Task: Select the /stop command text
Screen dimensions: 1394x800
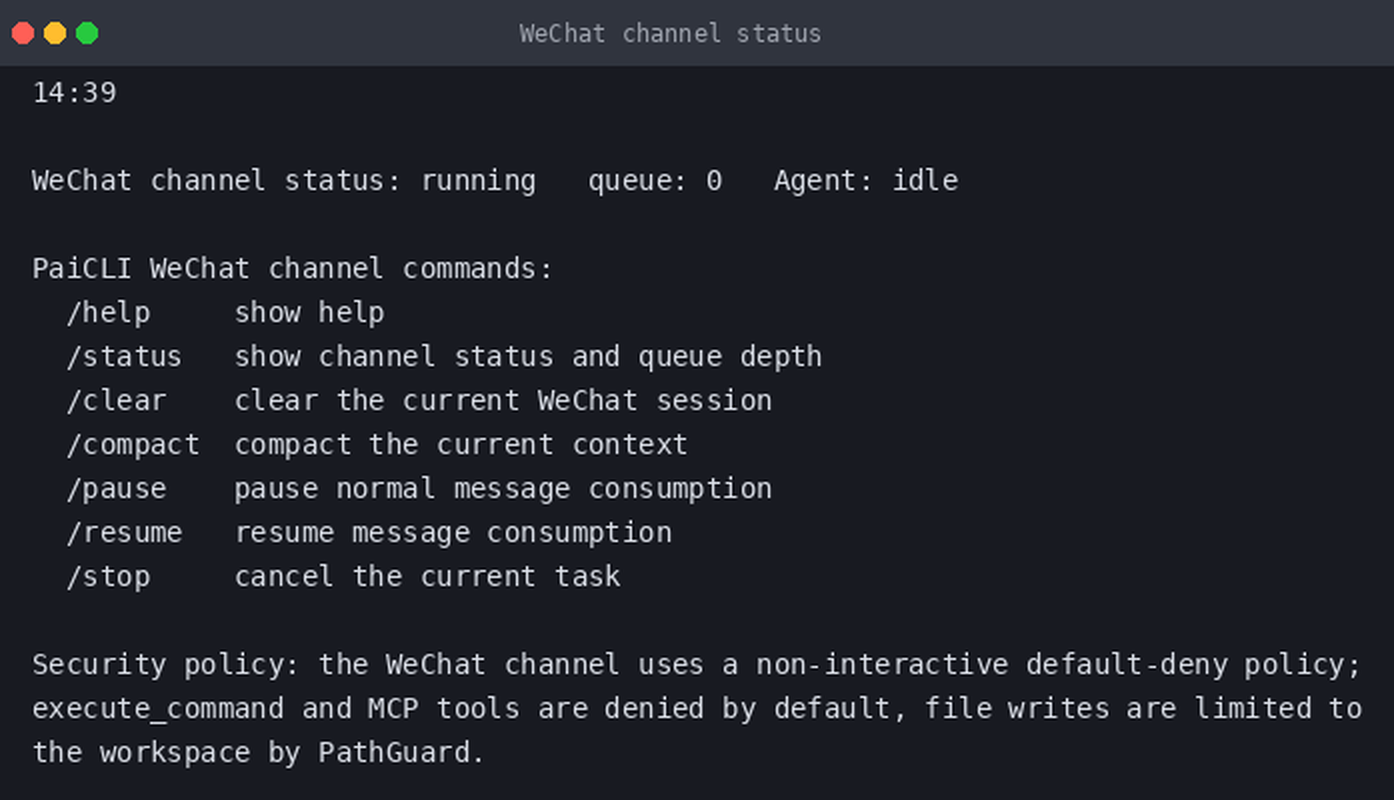Action: [108, 577]
